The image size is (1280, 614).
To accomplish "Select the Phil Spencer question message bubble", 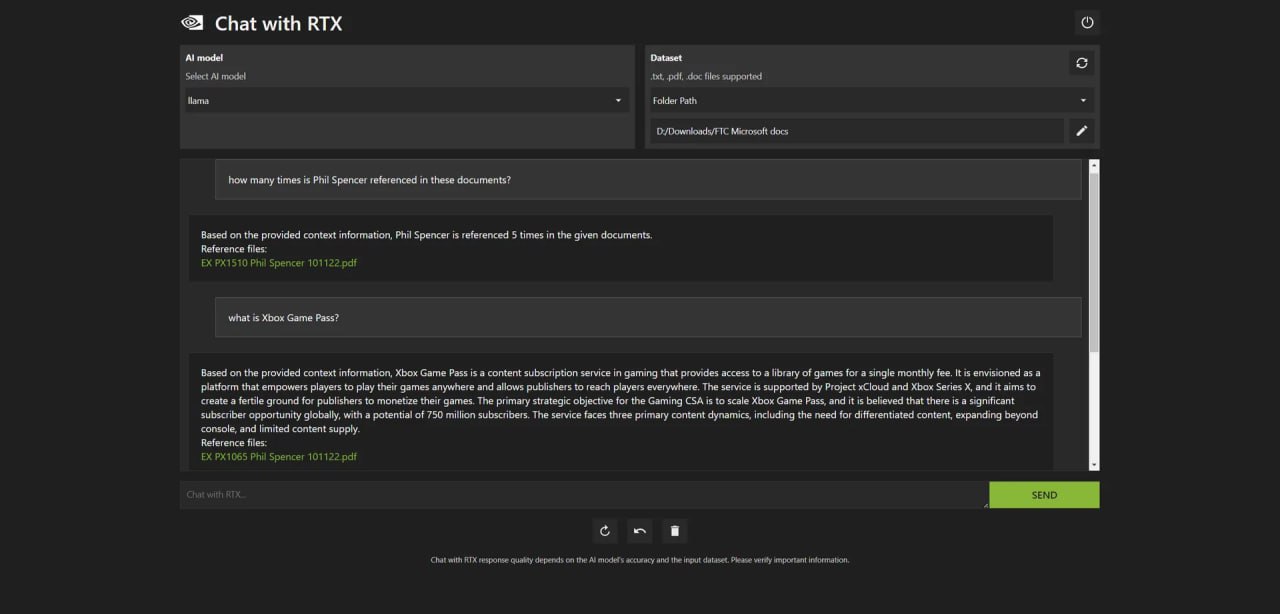I will [x=647, y=180].
